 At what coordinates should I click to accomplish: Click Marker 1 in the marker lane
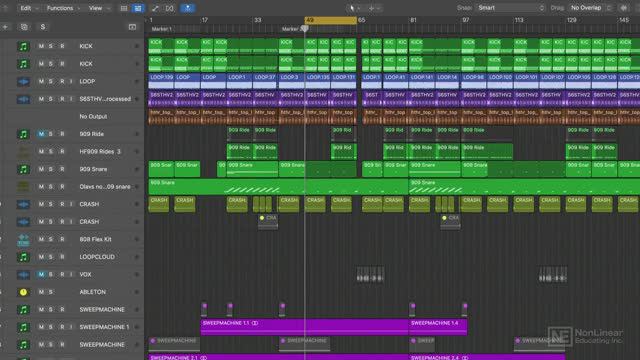pos(162,29)
